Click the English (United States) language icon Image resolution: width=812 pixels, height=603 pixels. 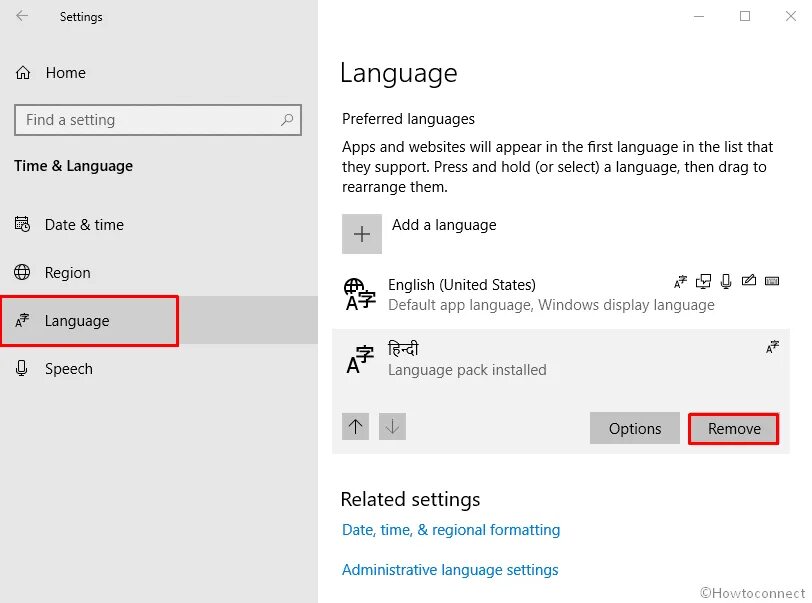[x=359, y=294]
